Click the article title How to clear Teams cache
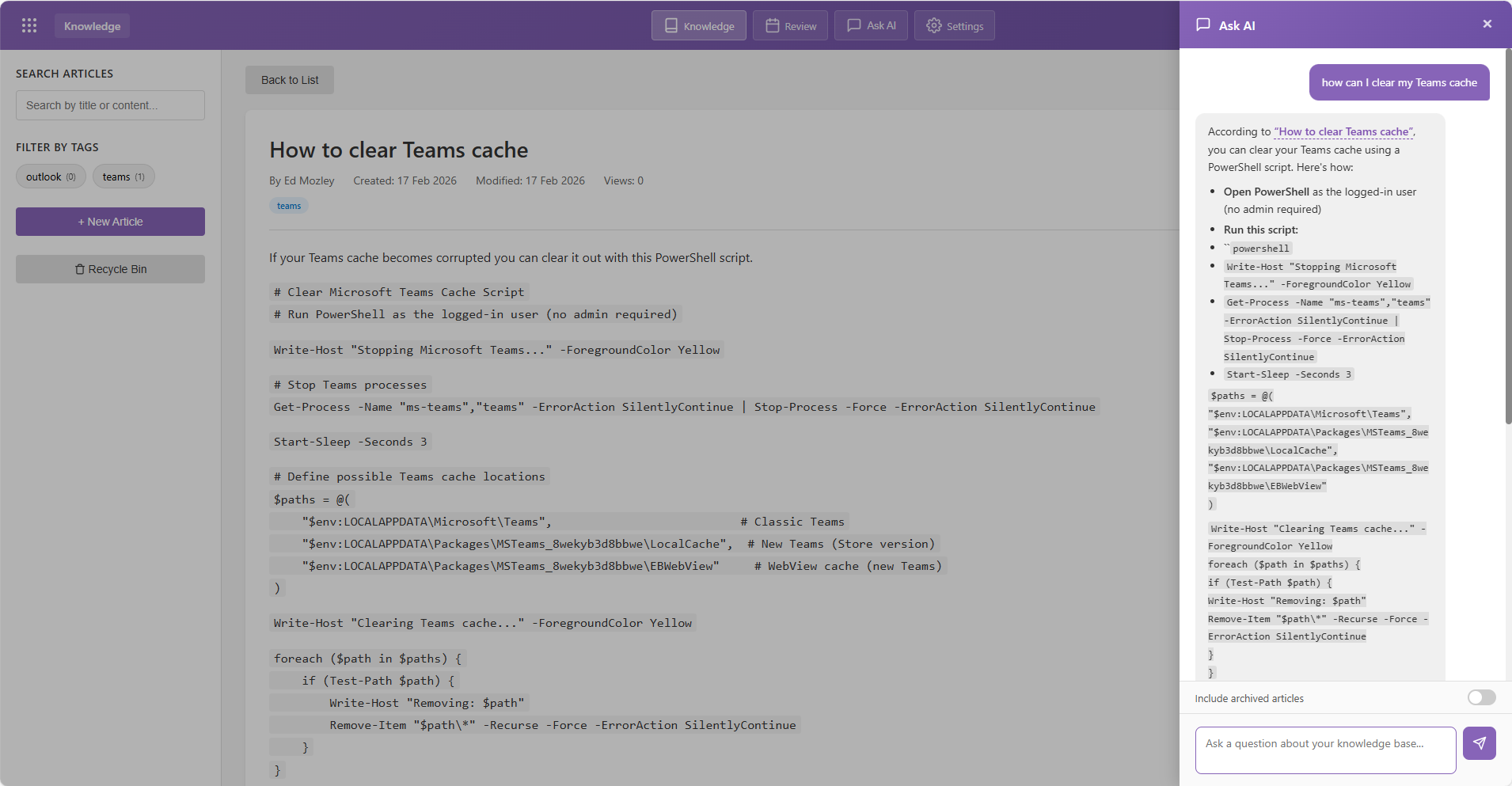 point(398,150)
